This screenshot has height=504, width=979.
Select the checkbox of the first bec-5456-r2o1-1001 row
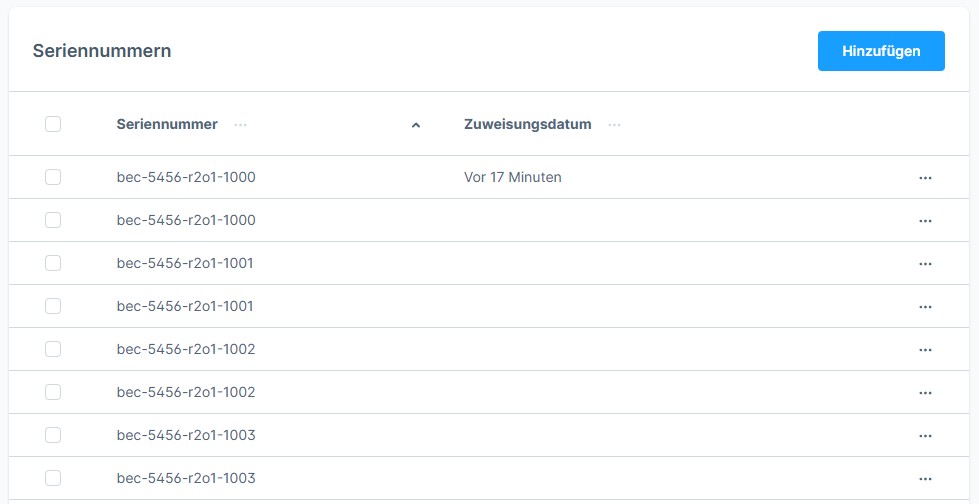pos(53,263)
